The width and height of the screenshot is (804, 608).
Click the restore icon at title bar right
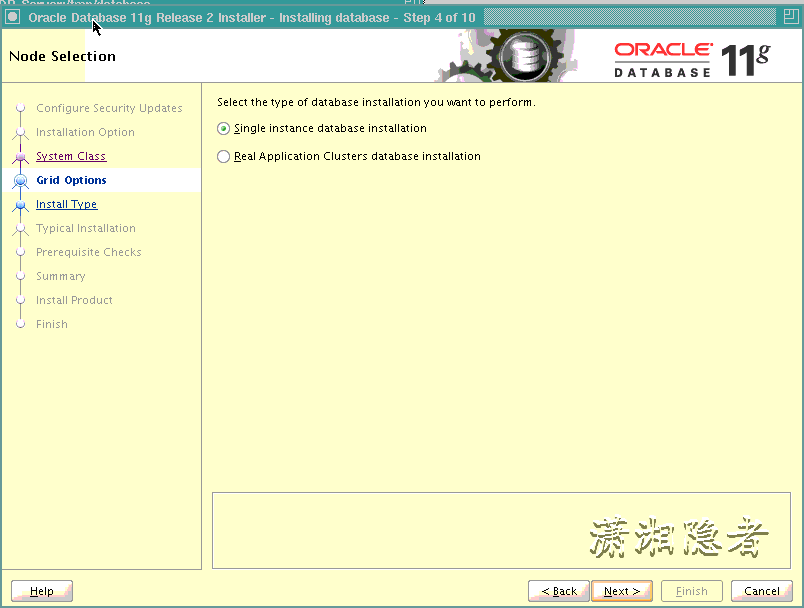[x=790, y=16]
